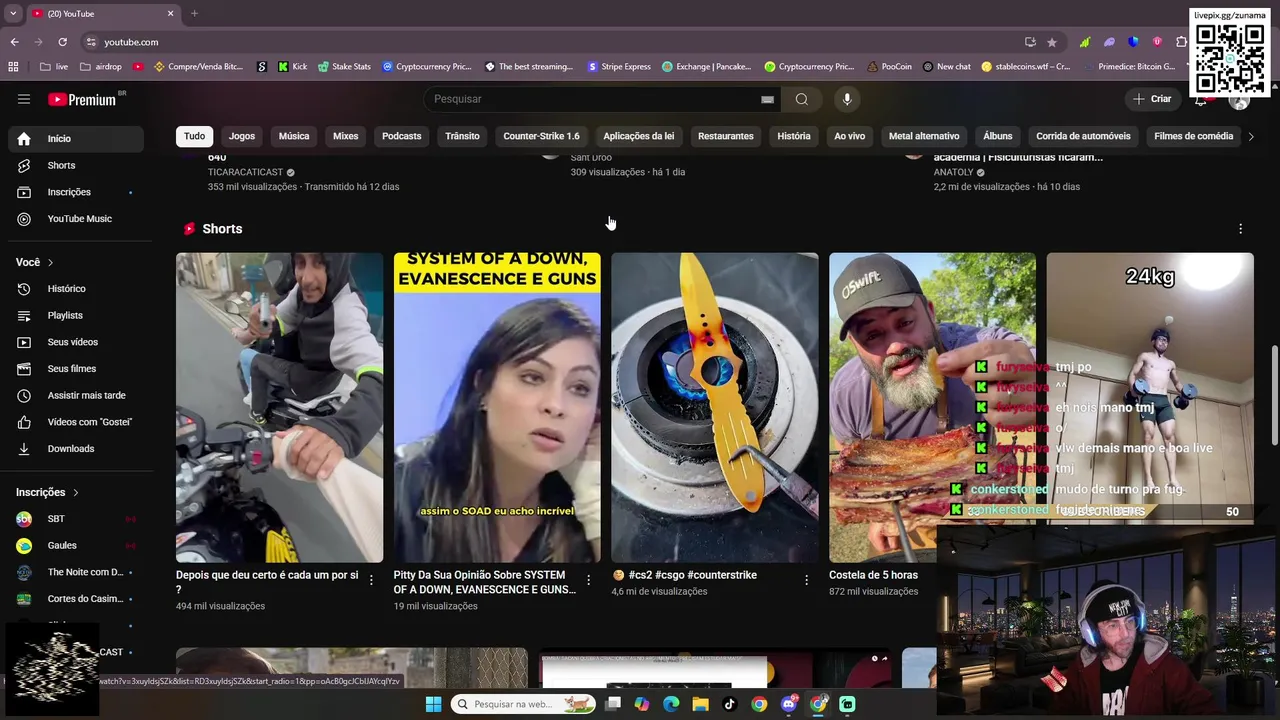This screenshot has width=1280, height=720.
Task: Open Seus filmes in the sidebar
Action: tap(76, 369)
